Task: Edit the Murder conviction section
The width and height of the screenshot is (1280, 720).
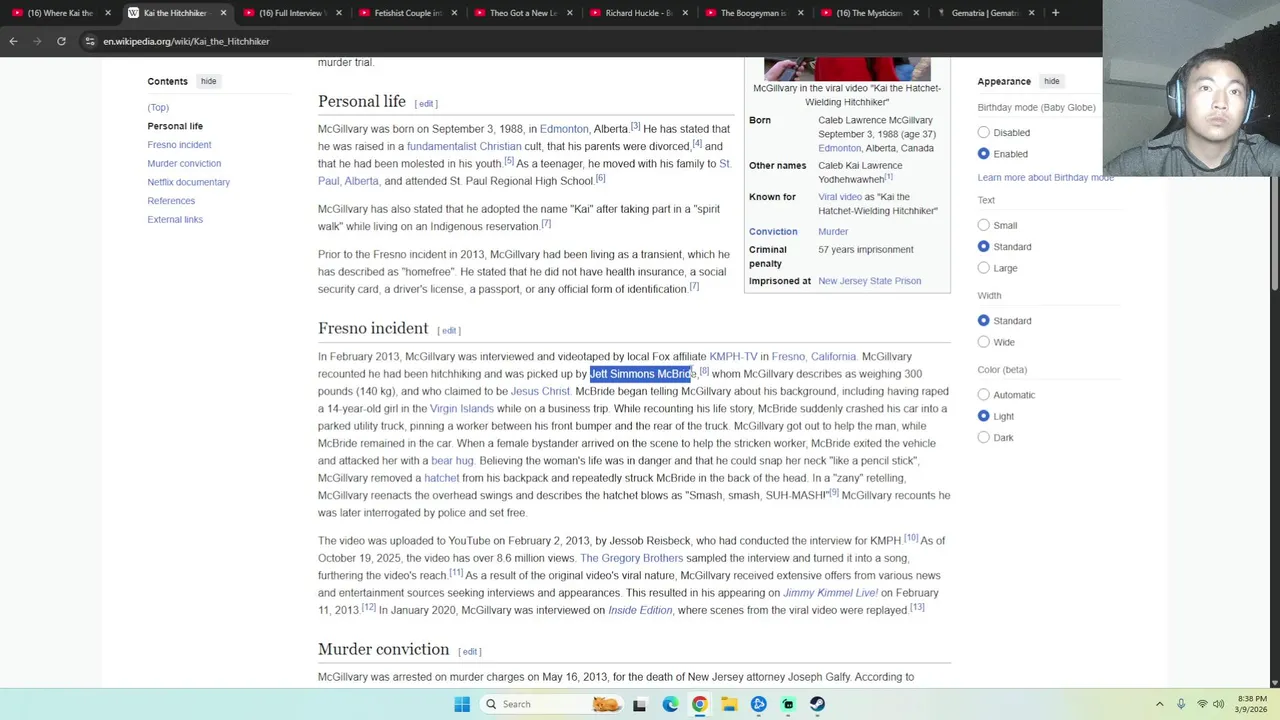Action: point(470,651)
